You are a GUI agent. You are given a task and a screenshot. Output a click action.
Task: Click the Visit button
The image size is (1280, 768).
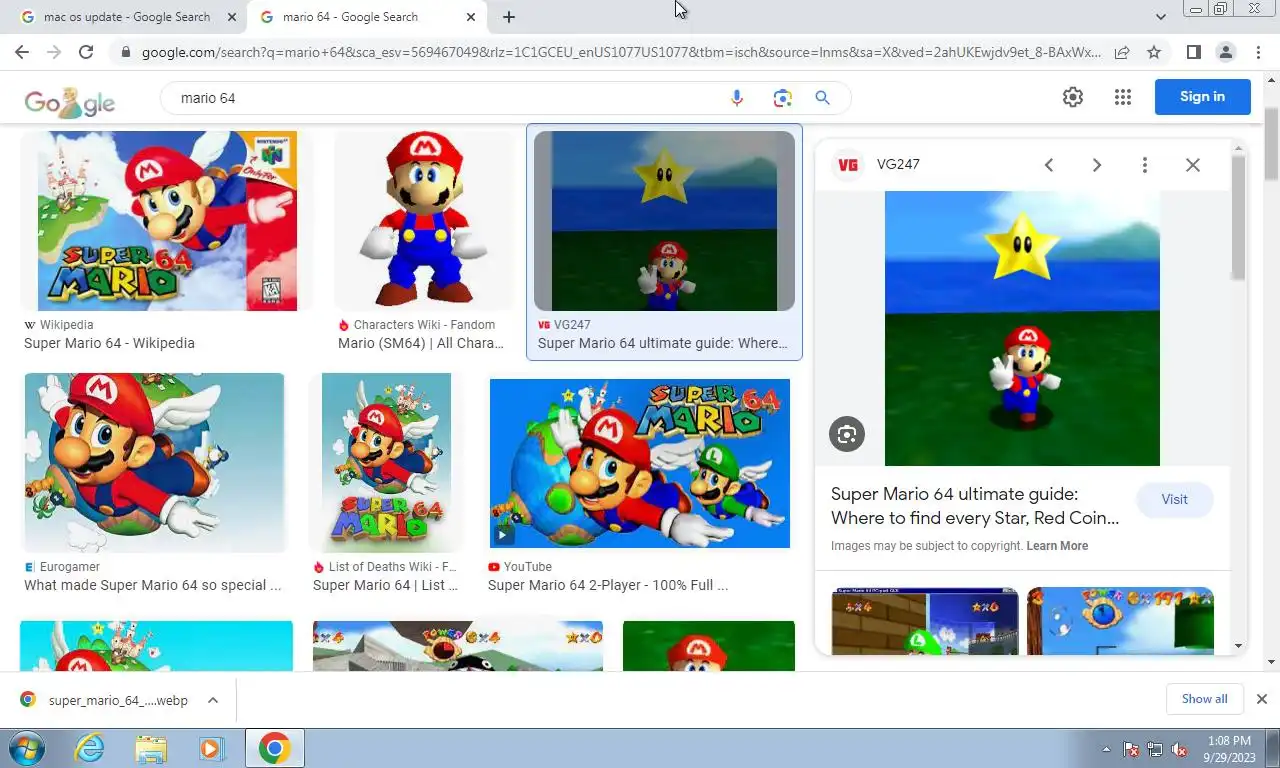click(x=1175, y=499)
